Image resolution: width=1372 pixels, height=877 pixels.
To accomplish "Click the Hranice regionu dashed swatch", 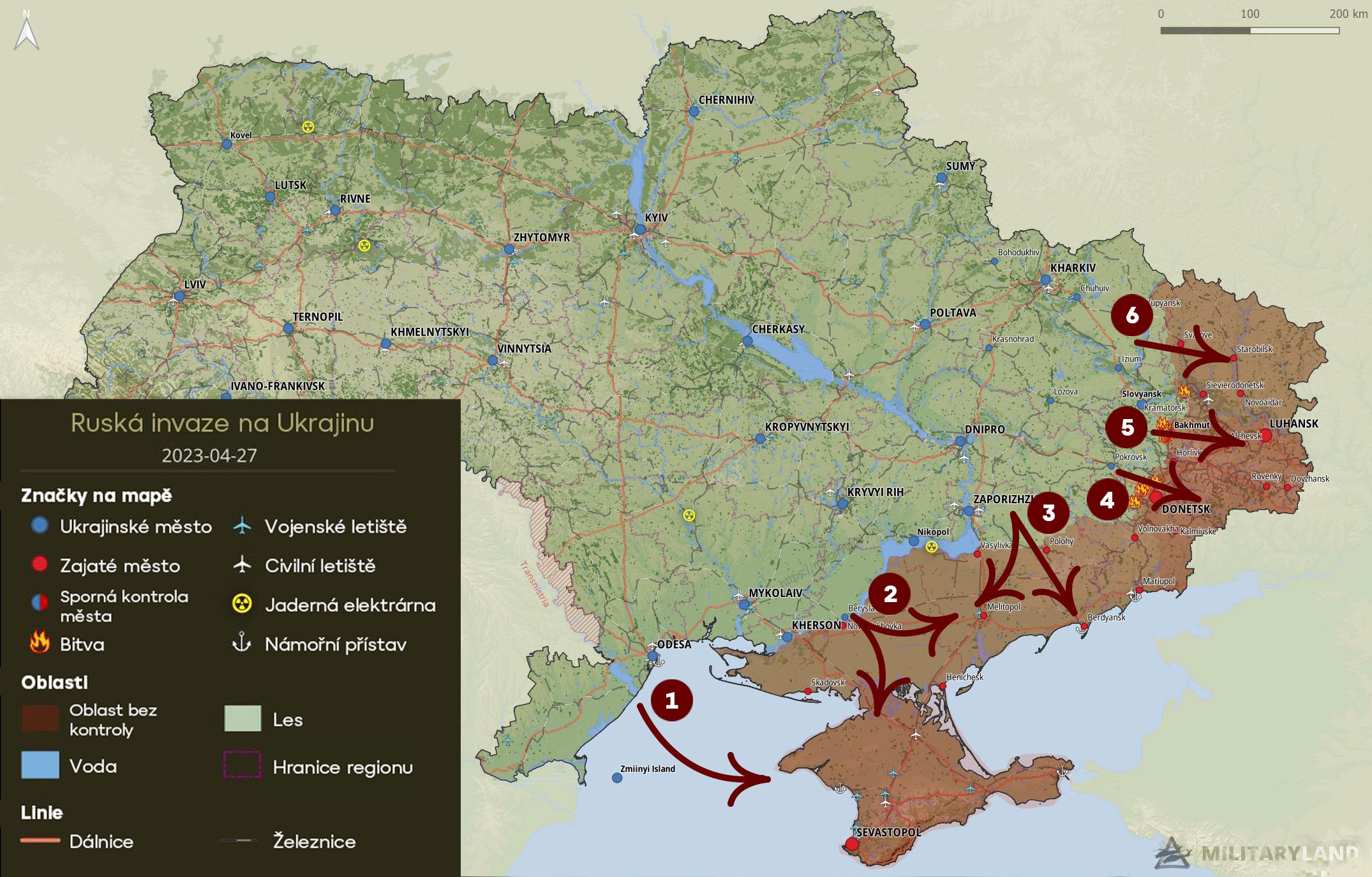I will 242,765.
